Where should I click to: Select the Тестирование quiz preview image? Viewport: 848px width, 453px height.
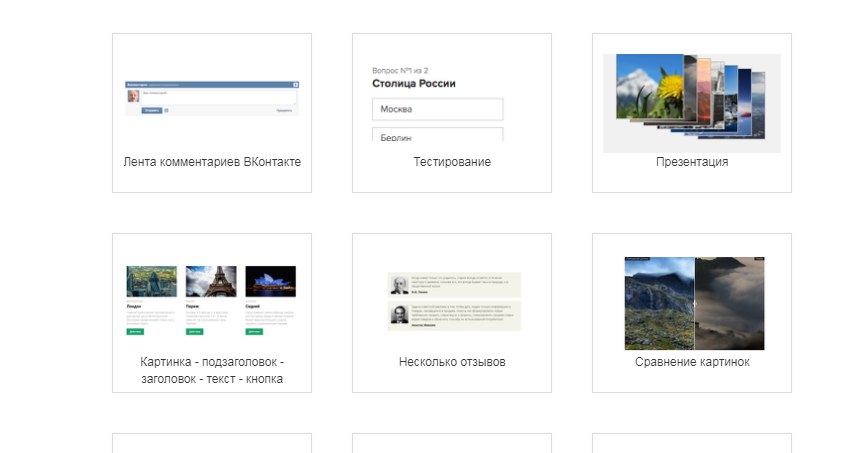point(438,103)
